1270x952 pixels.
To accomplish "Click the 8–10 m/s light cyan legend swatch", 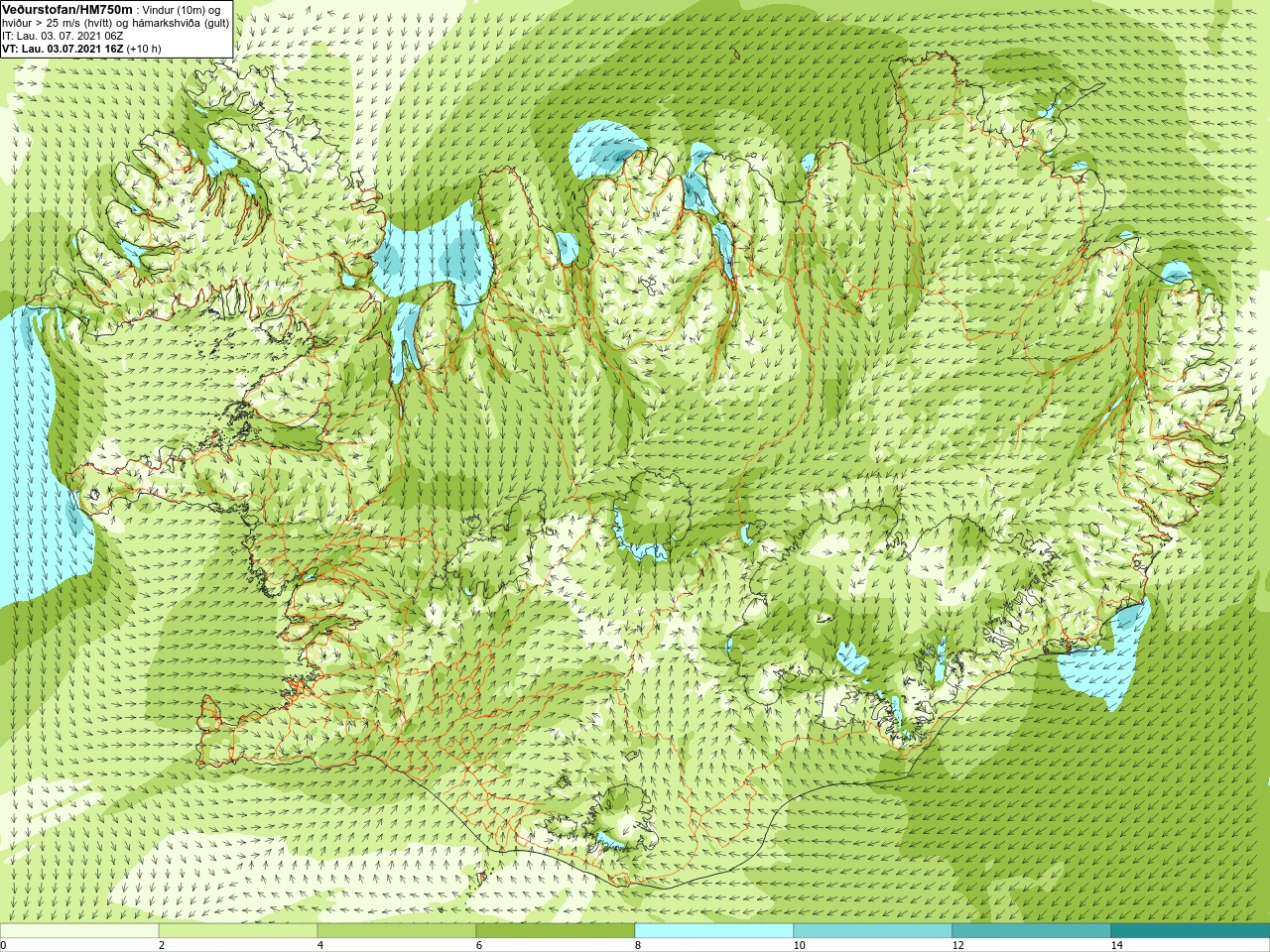I will 714,931.
